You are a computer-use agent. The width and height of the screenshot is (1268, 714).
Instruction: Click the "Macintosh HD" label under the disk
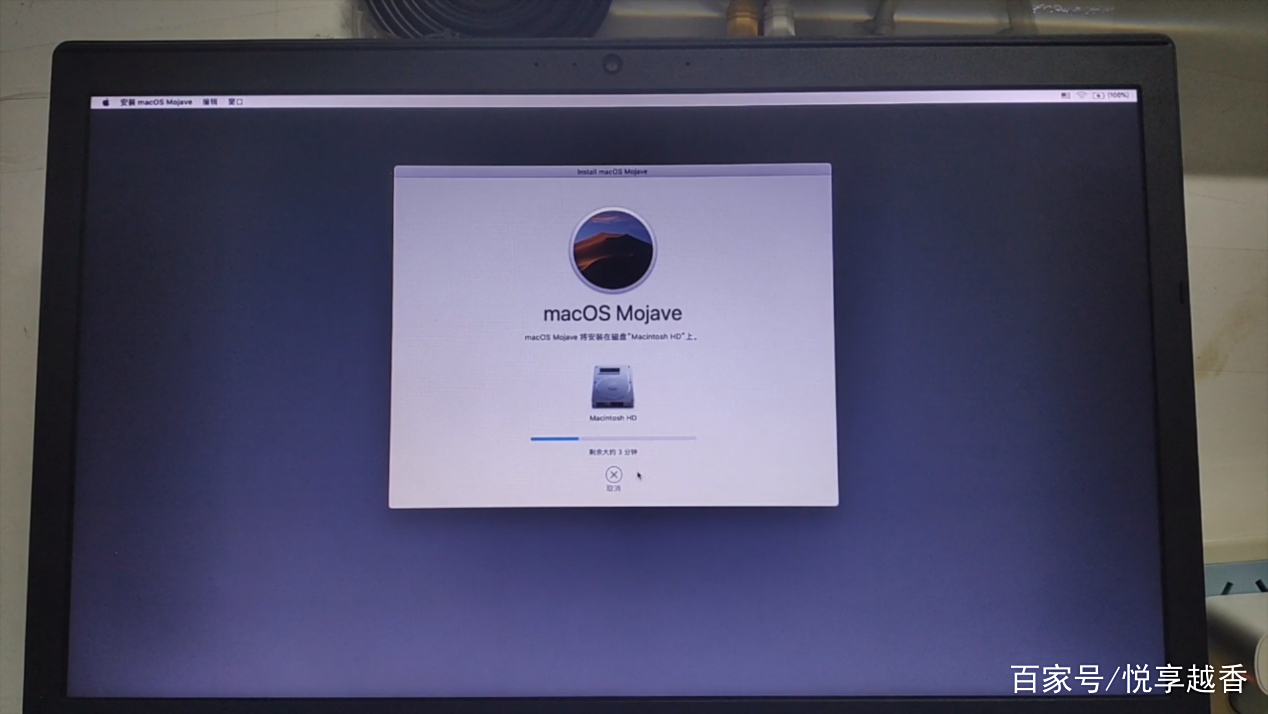point(613,418)
